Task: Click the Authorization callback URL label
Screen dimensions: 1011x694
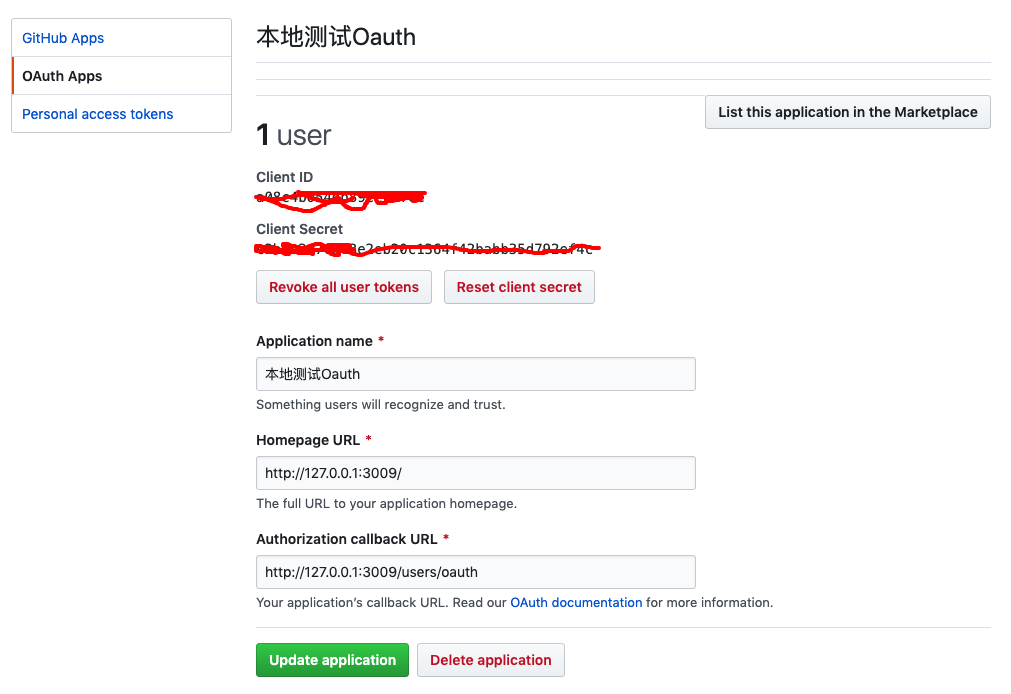Action: pyautogui.click(x=346, y=539)
